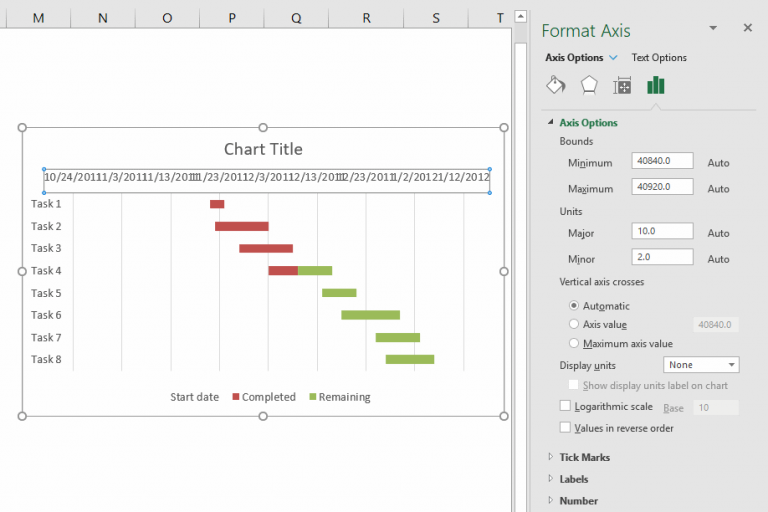Viewport: 768px width, 512px height.
Task: Open the Fill & Line paint bucket tab
Action: [x=556, y=85]
